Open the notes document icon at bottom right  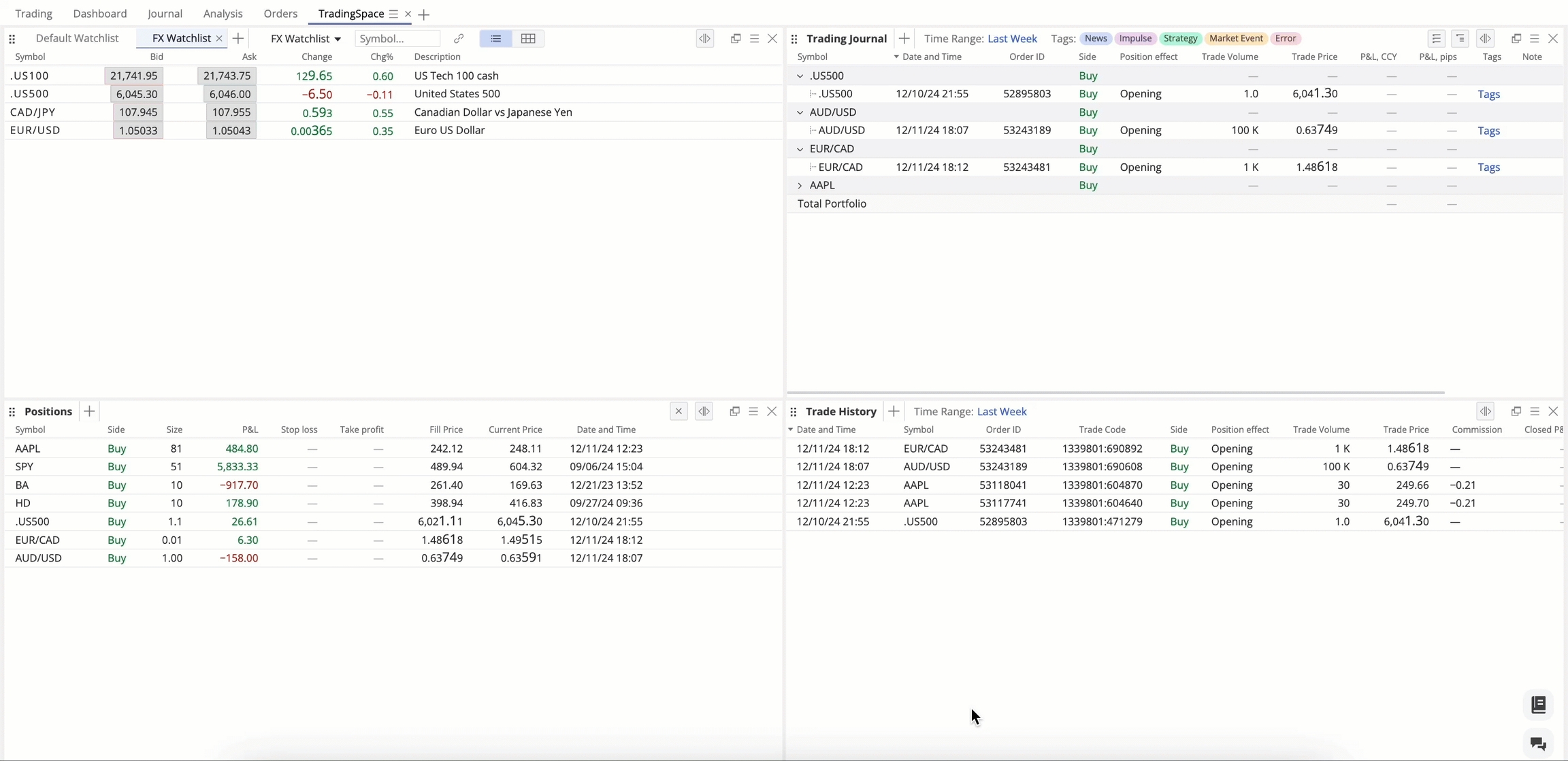pos(1538,705)
